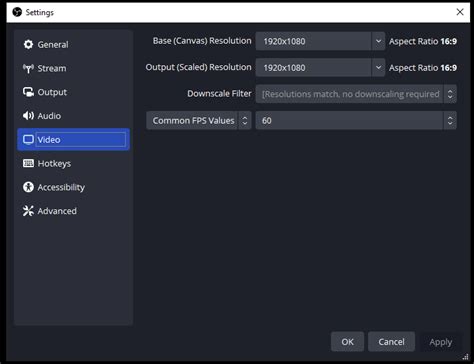Confirm settings with OK button
This screenshot has height=364, width=474.
(347, 342)
